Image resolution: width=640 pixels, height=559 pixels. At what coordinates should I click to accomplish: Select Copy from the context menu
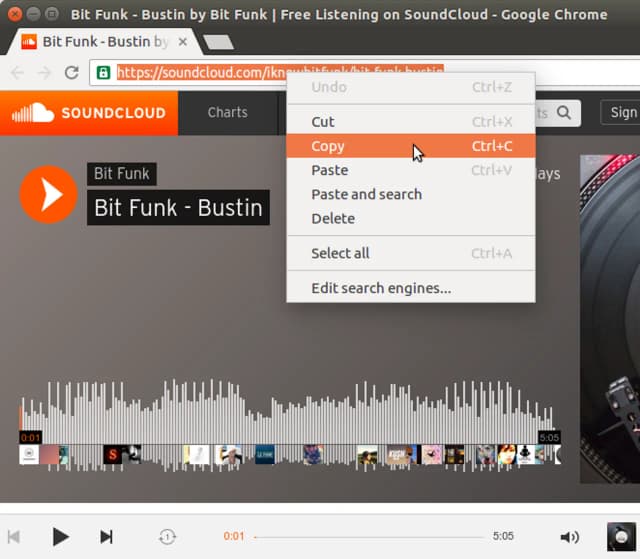point(328,146)
